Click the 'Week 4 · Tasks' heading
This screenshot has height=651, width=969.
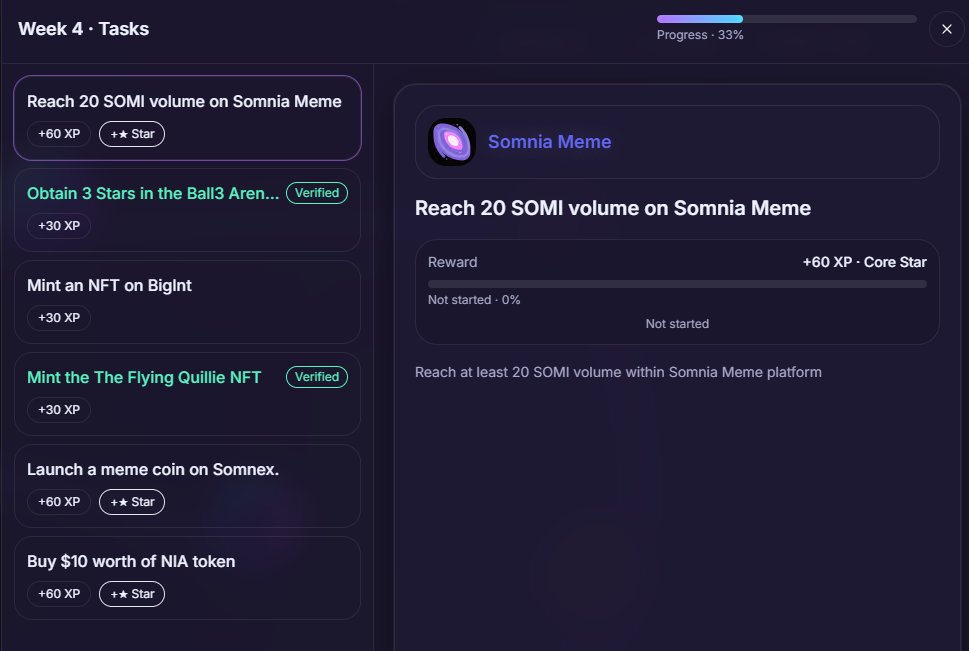(83, 29)
